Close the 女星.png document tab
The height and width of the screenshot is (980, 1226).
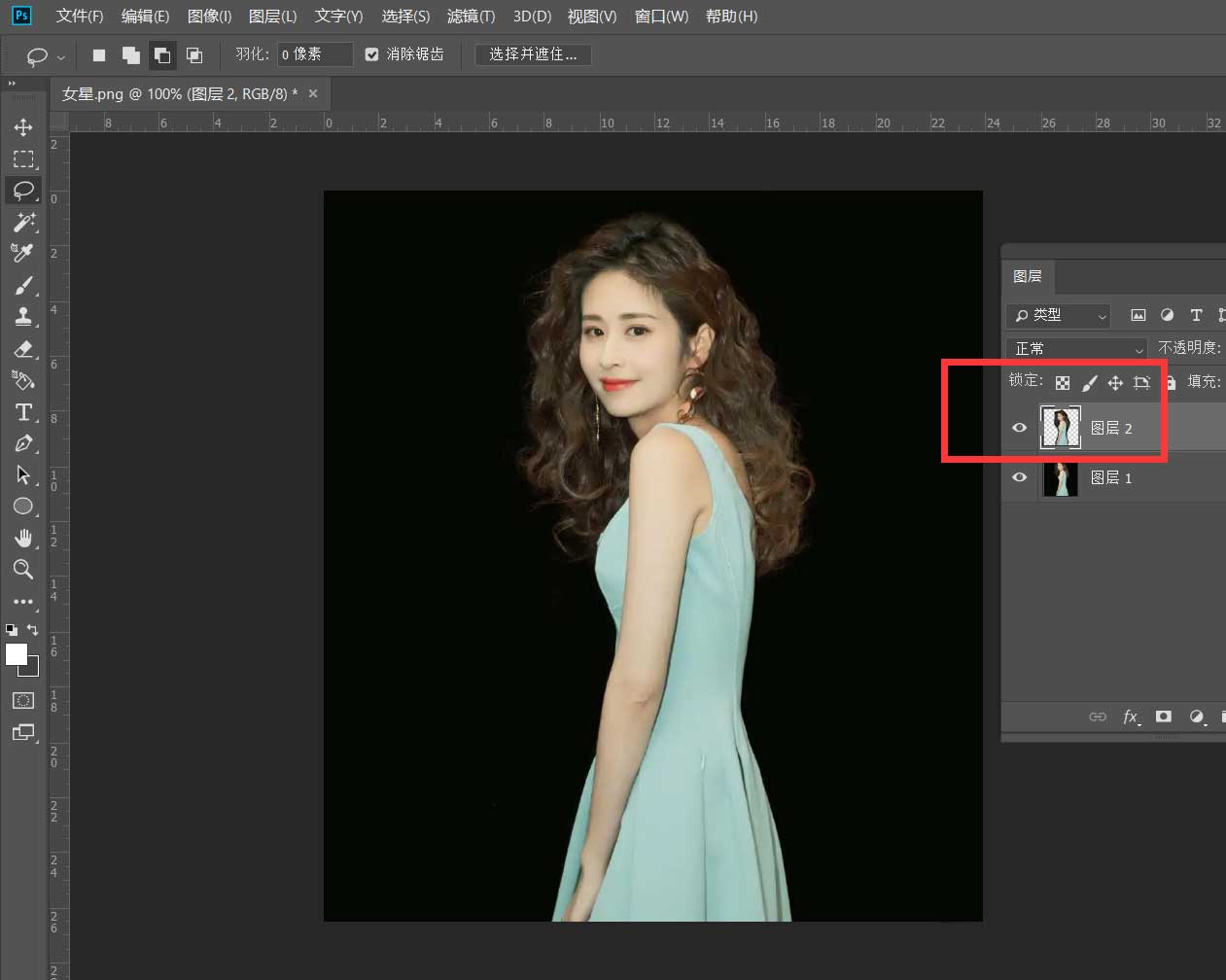[313, 93]
